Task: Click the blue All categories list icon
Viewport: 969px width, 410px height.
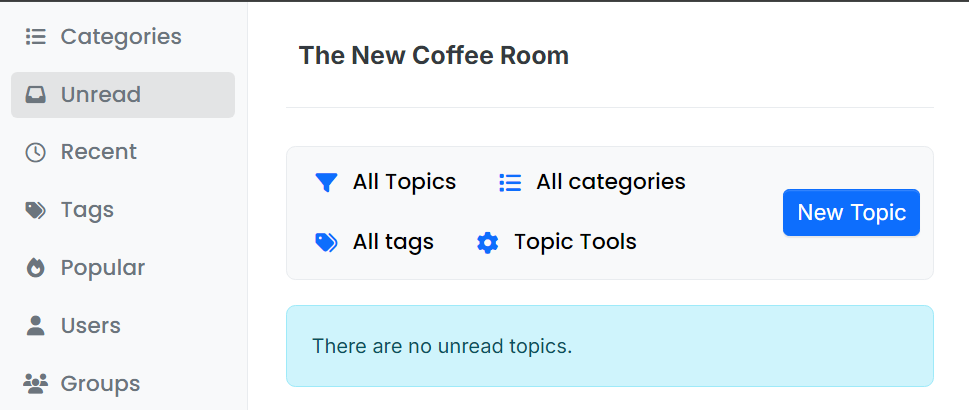Action: click(510, 182)
